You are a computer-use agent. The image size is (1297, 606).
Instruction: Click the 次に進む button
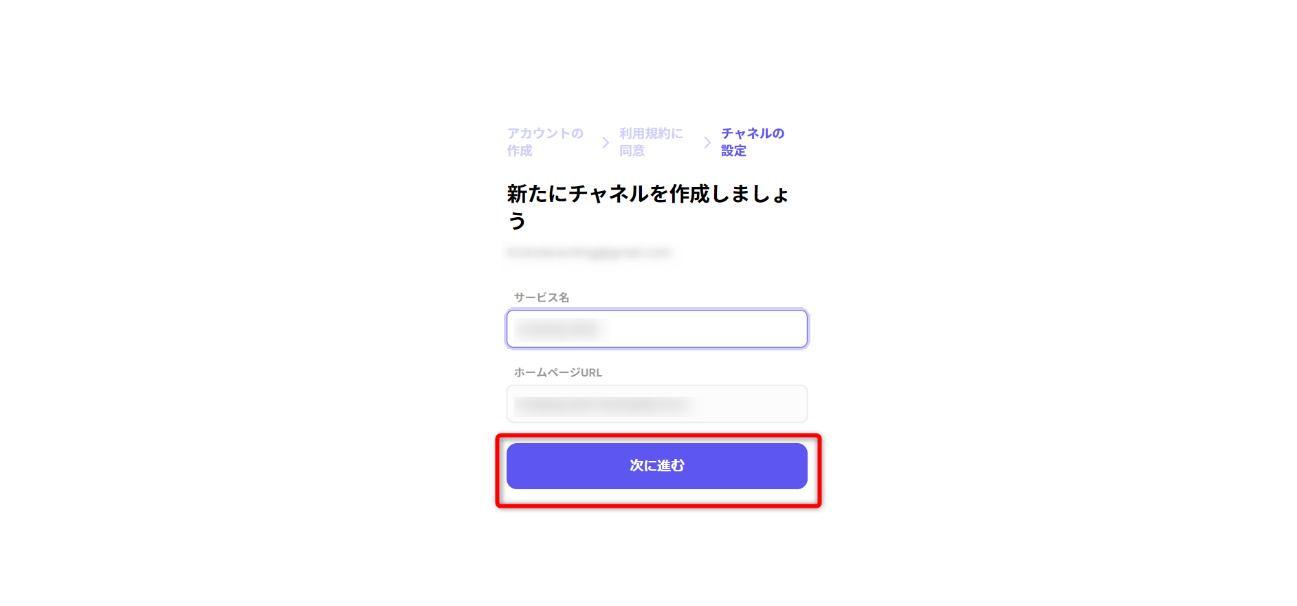[657, 466]
